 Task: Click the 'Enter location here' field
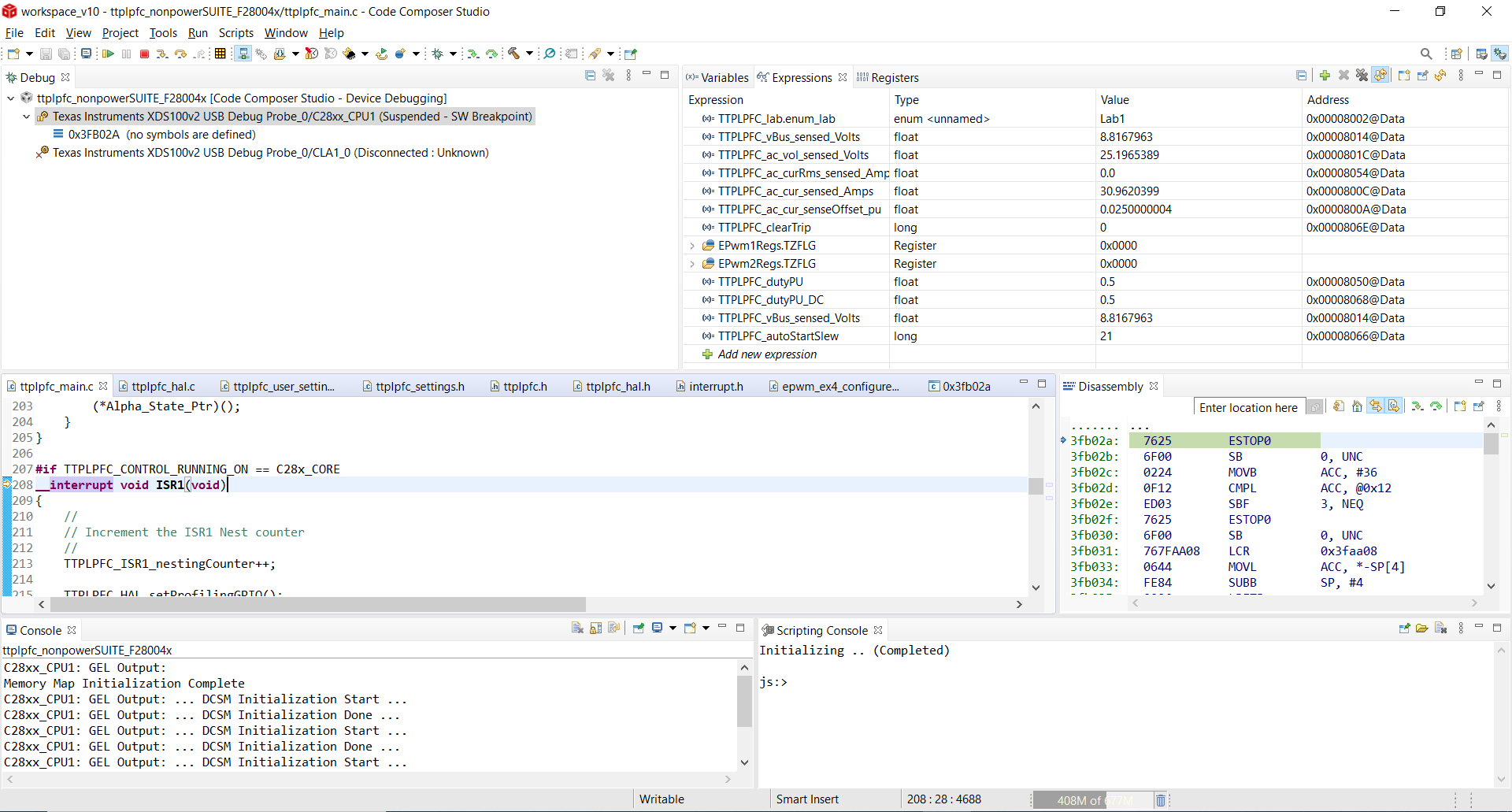(x=1248, y=407)
